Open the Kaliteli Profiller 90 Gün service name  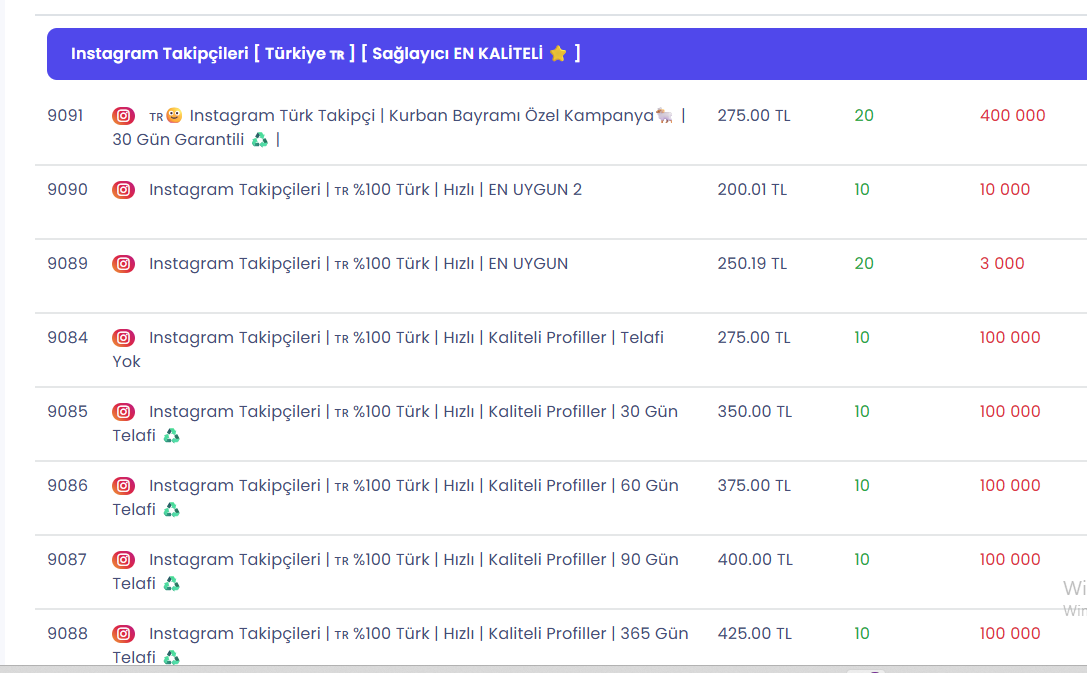(x=395, y=572)
